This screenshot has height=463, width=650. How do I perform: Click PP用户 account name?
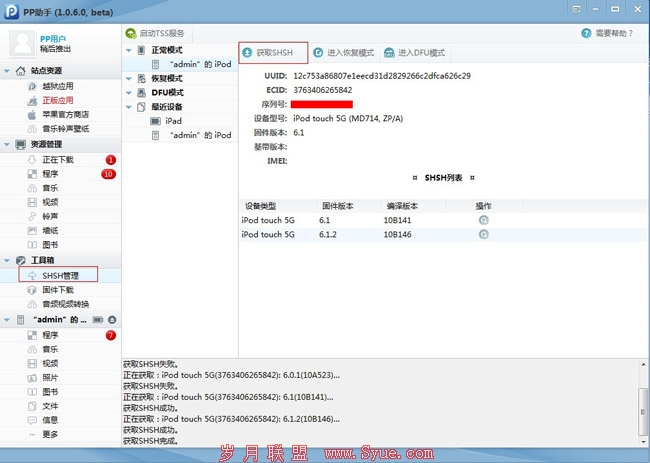tap(53, 39)
